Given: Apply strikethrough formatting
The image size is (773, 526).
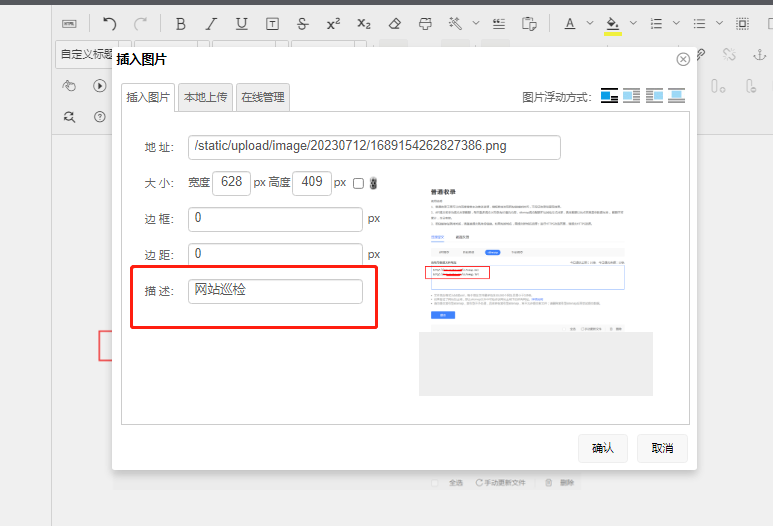Looking at the screenshot, I should [302, 23].
